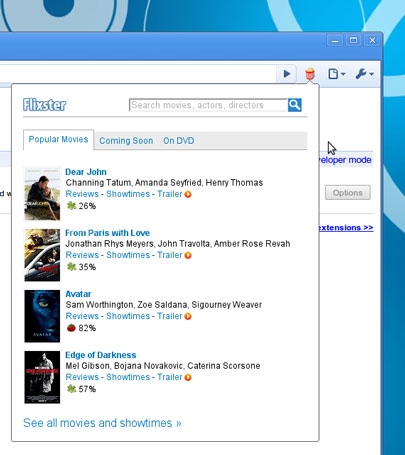Image resolution: width=405 pixels, height=455 pixels.
Task: Open Reviews for Avatar
Action: click(x=82, y=316)
